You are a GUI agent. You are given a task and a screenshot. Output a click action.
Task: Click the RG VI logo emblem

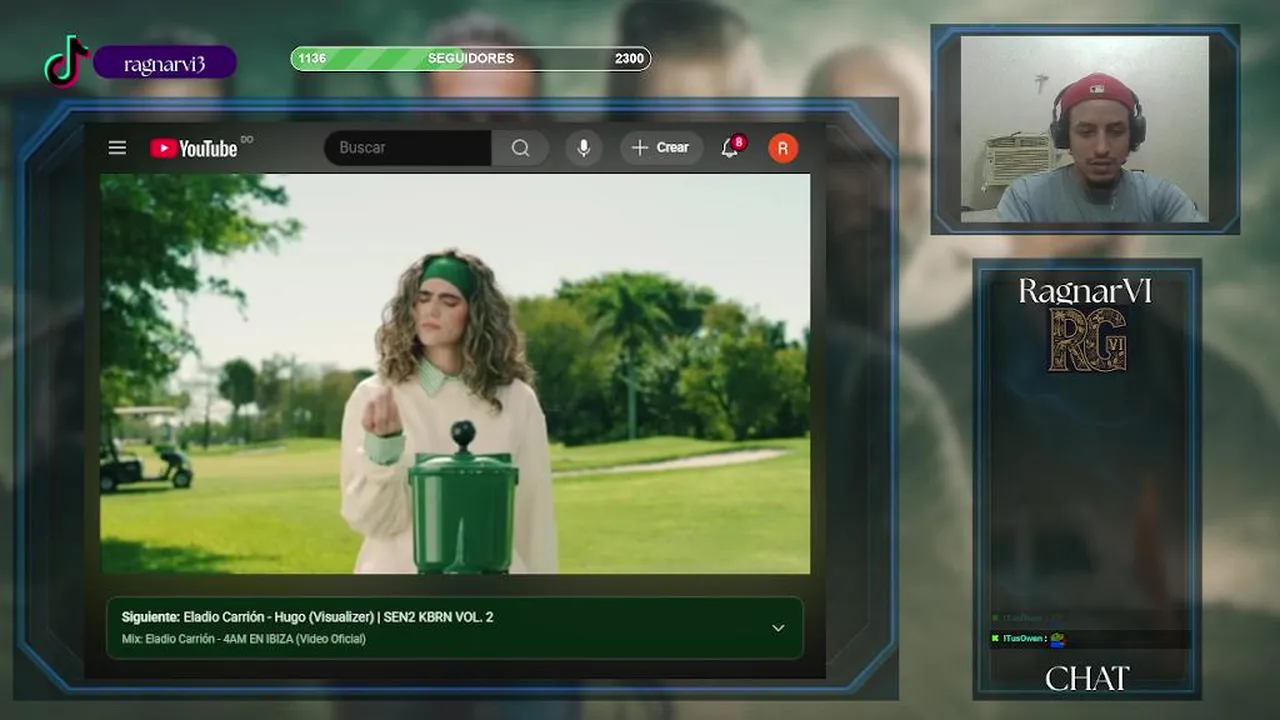click(x=1087, y=340)
